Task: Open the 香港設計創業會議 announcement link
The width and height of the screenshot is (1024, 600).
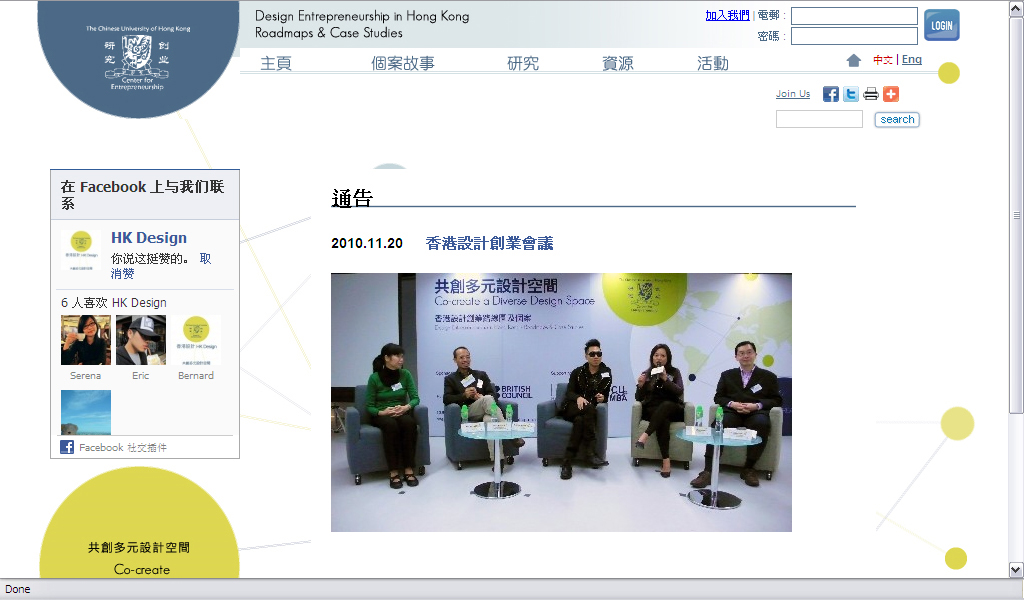Action: pos(489,244)
